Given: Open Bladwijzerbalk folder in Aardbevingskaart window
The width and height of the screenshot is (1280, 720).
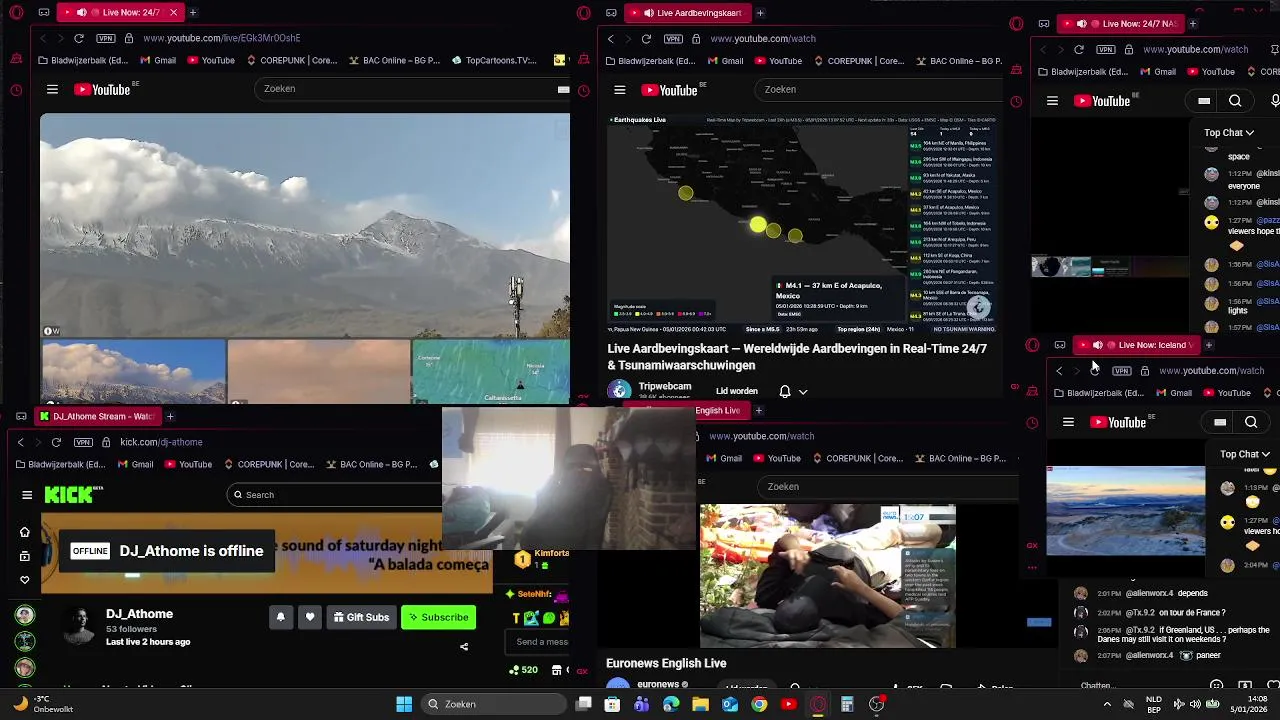Looking at the screenshot, I should 651,61.
